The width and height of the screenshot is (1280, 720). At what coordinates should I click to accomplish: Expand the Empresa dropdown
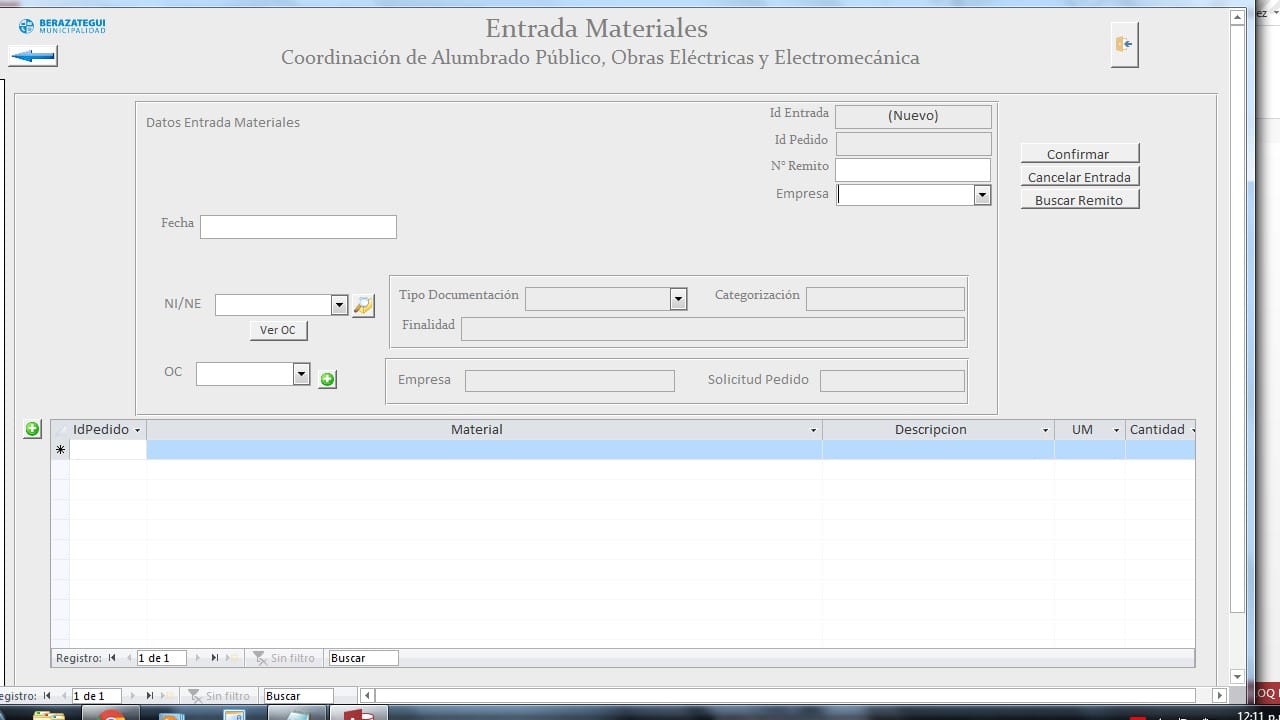point(982,195)
